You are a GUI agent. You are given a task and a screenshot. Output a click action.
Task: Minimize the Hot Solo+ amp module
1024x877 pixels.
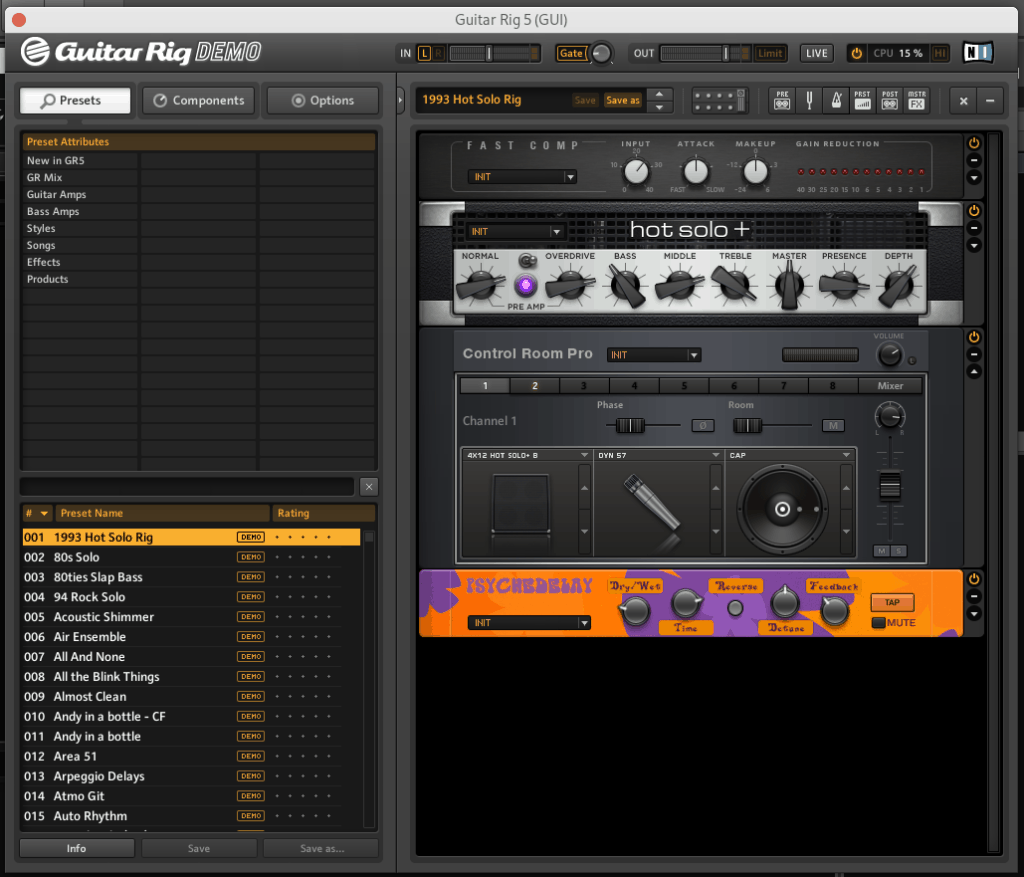[x=974, y=228]
